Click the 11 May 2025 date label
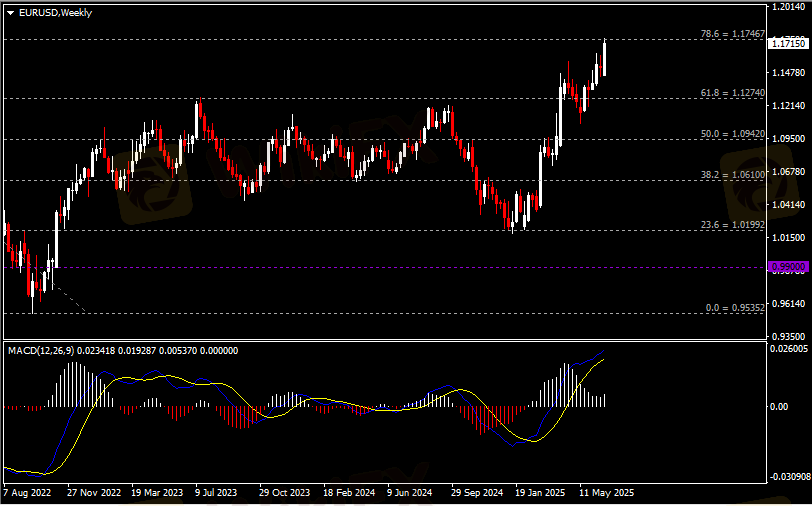The image size is (812, 506). [605, 493]
